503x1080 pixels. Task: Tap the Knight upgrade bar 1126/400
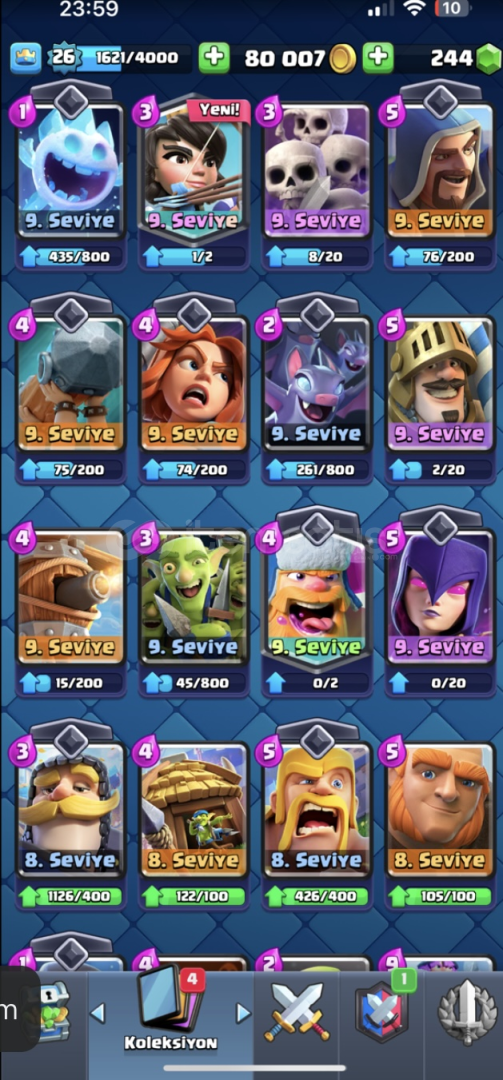point(70,896)
